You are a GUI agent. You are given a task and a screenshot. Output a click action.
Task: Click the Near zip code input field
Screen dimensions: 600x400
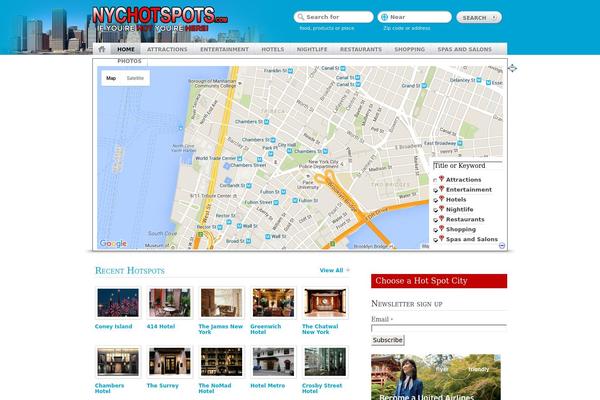pyautogui.click(x=414, y=17)
